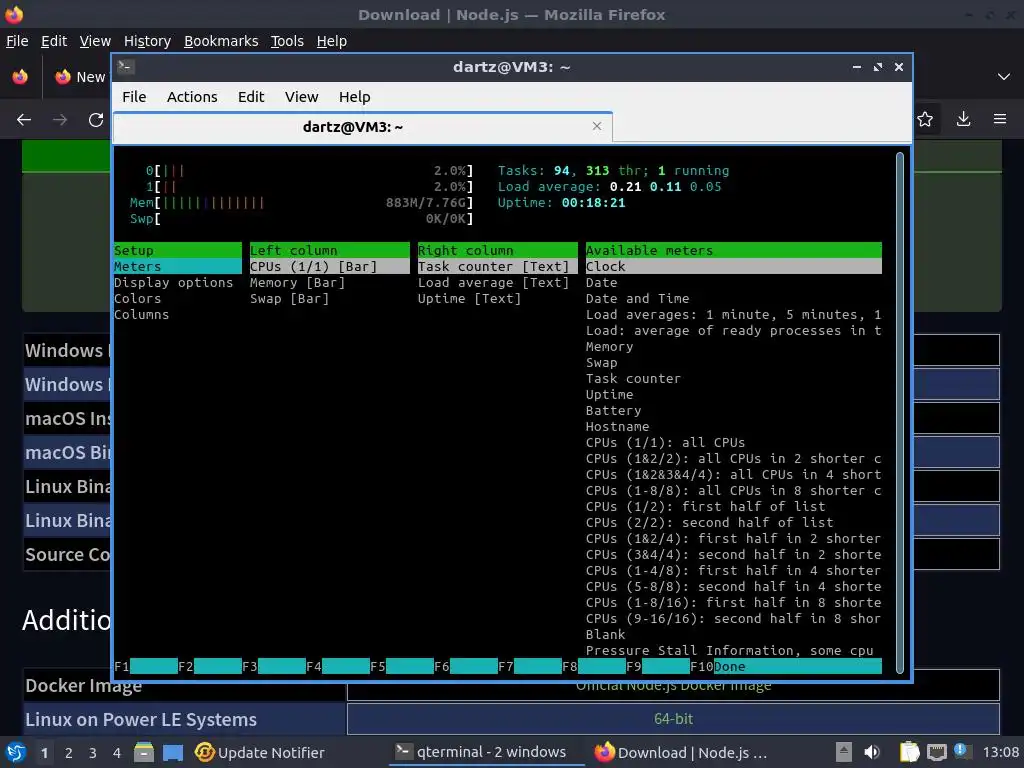
Task: Open Firefox Tools menu
Action: pos(287,41)
